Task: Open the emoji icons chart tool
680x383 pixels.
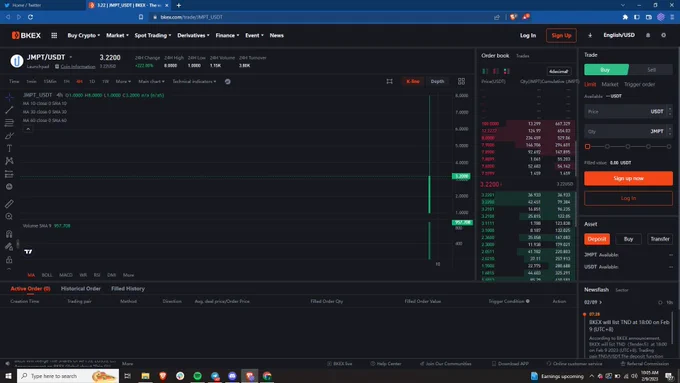Action: click(9, 187)
